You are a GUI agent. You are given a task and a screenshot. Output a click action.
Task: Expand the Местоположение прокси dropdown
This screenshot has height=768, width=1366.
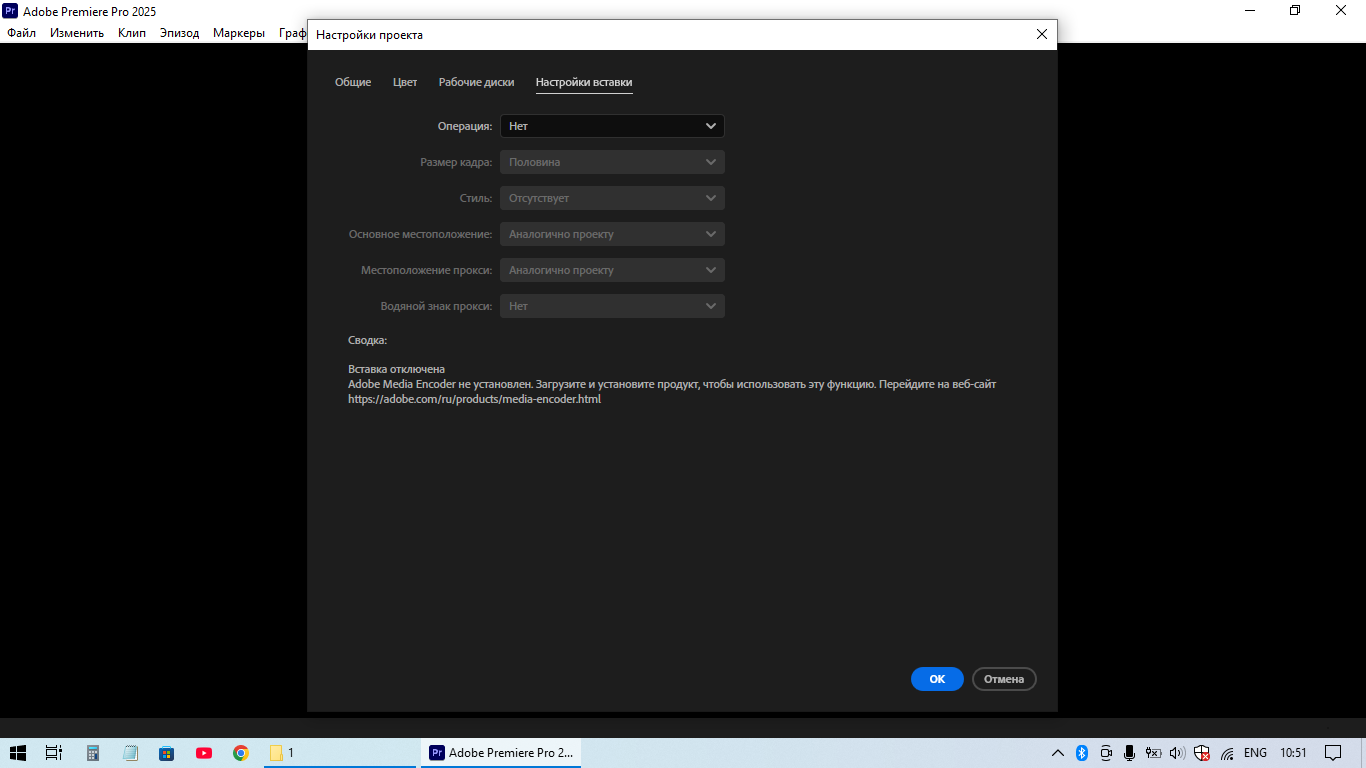tap(612, 270)
